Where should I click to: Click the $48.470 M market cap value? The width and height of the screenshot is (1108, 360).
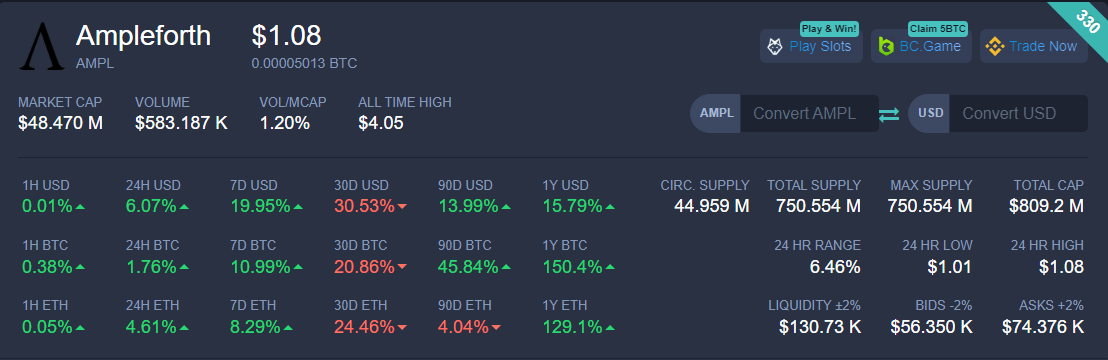tap(61, 123)
